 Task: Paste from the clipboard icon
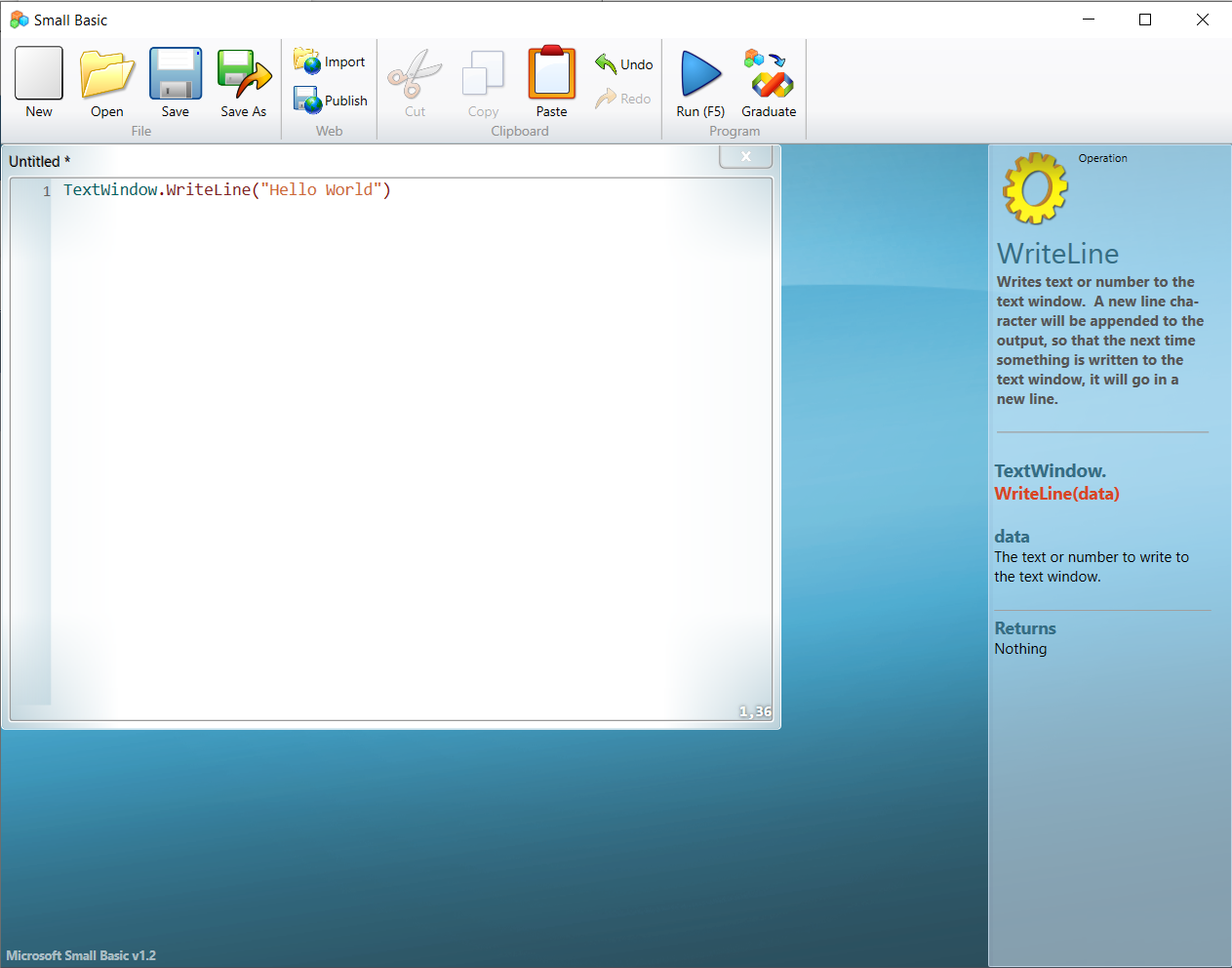point(552,72)
